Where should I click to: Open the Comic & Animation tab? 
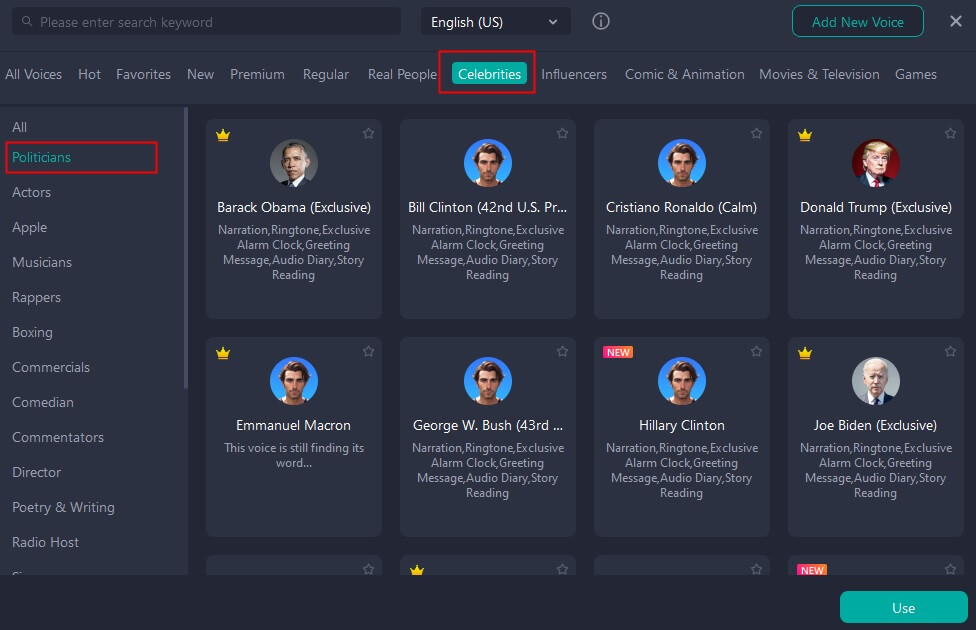684,74
